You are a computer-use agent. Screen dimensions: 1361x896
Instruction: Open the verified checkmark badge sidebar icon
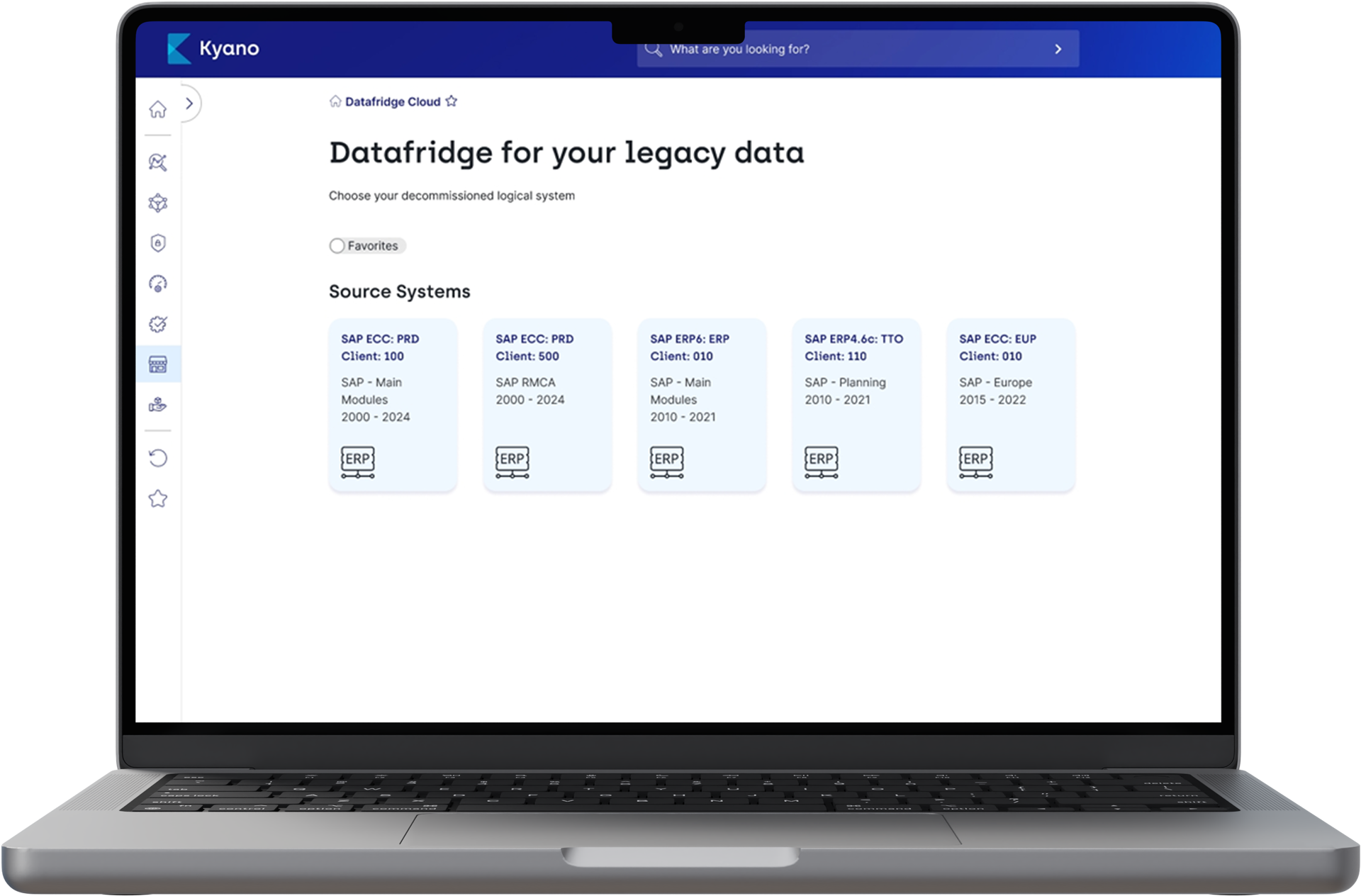157,324
